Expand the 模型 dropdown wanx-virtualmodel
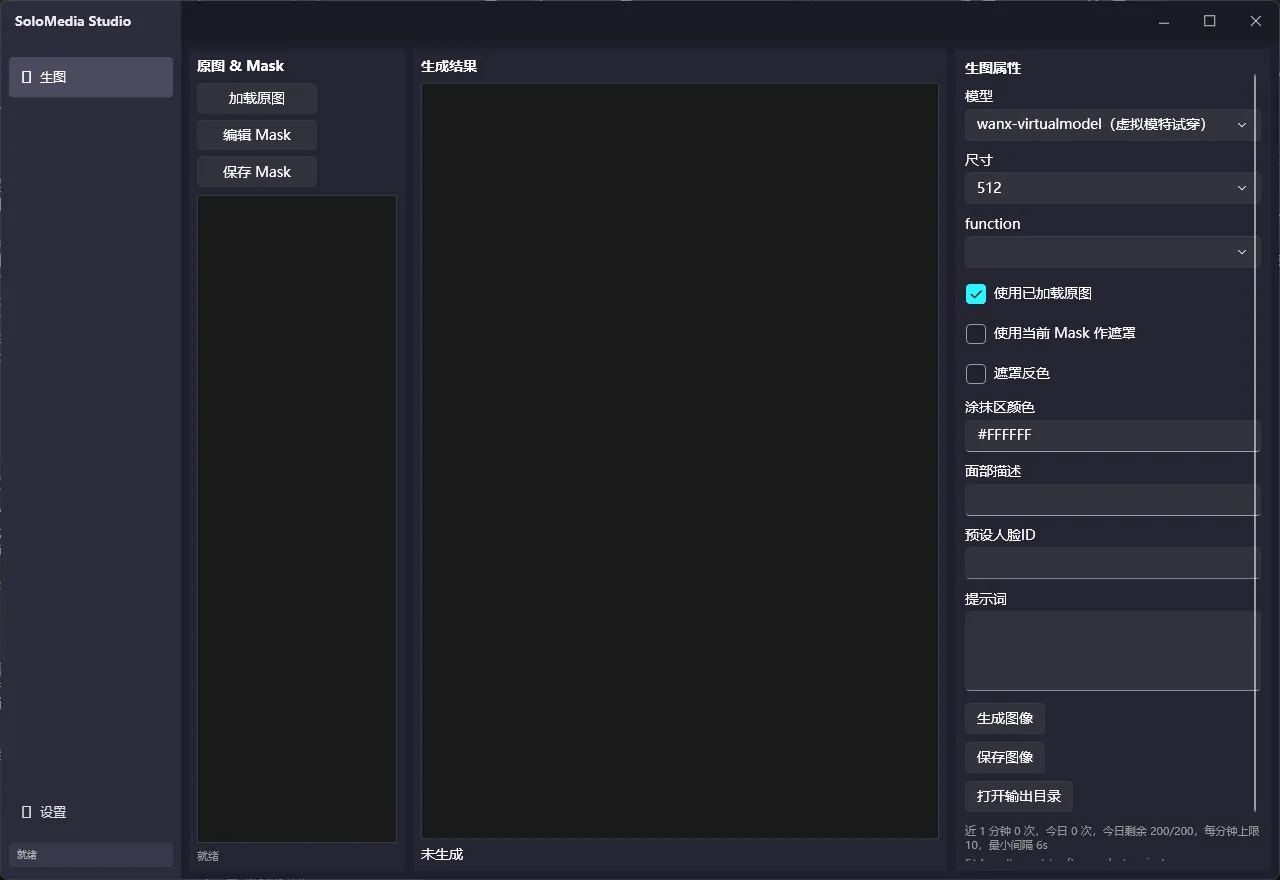 click(1112, 125)
